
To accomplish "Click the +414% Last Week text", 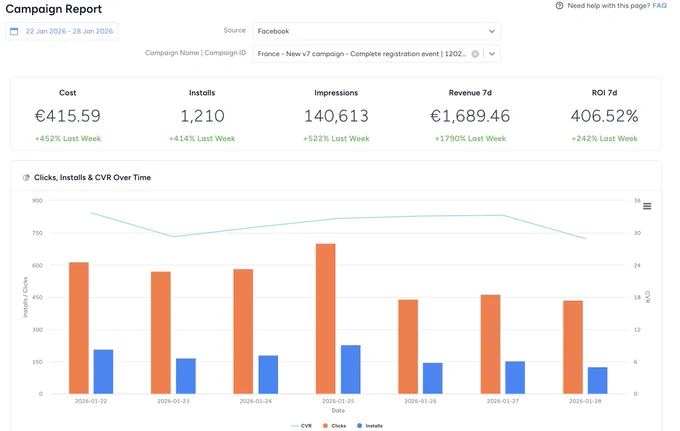I will pyautogui.click(x=202, y=138).
